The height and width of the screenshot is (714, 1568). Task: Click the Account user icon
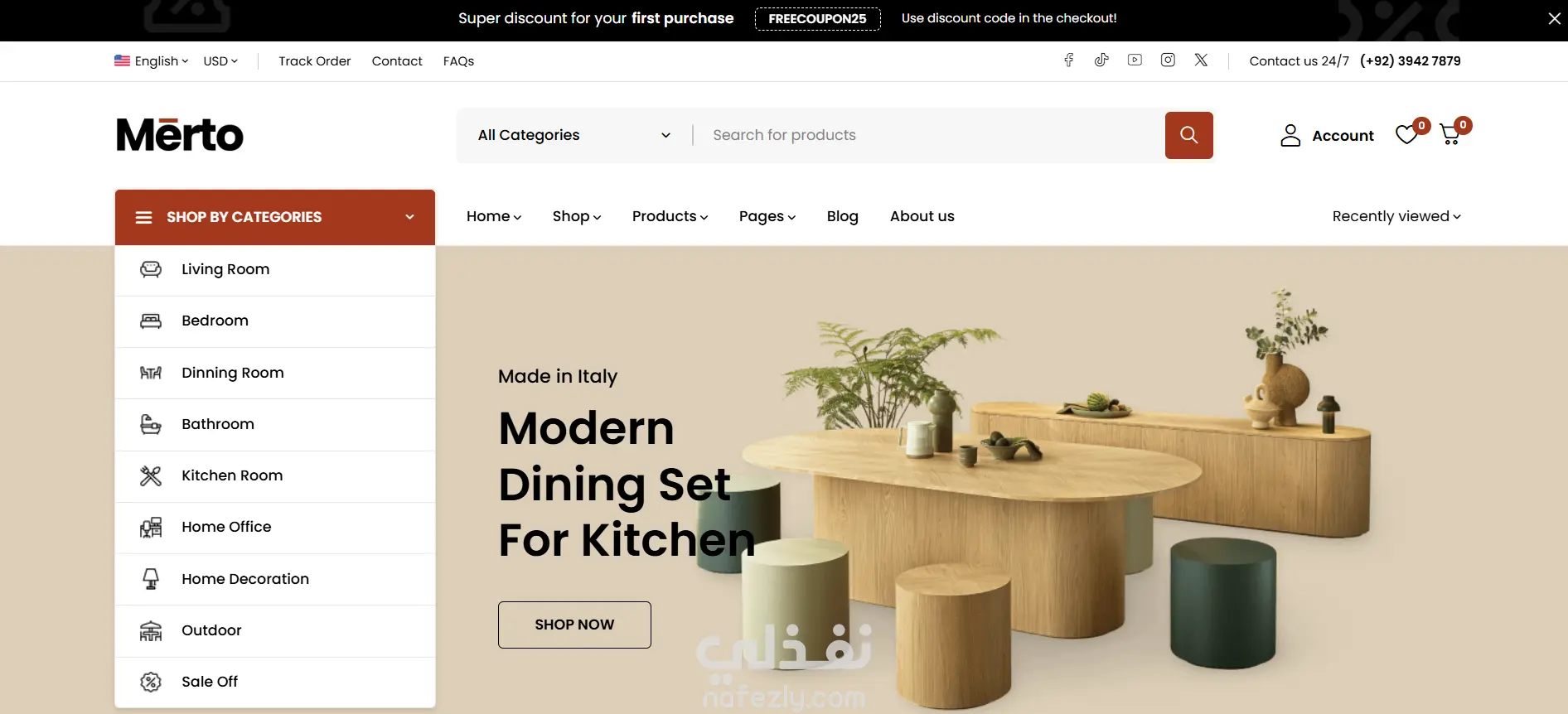click(x=1290, y=135)
